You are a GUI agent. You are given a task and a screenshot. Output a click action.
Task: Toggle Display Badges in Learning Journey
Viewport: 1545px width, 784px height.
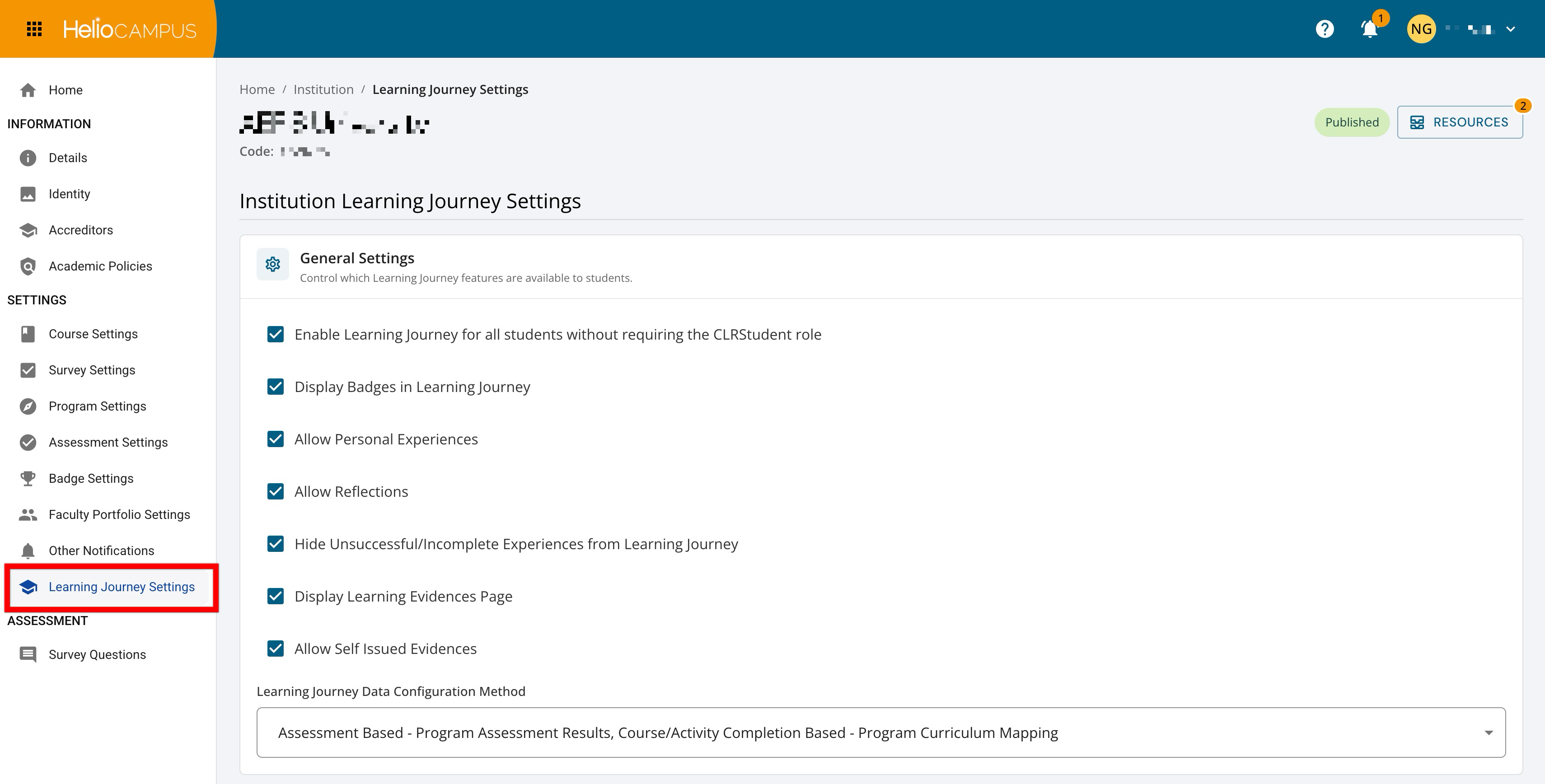coord(275,387)
